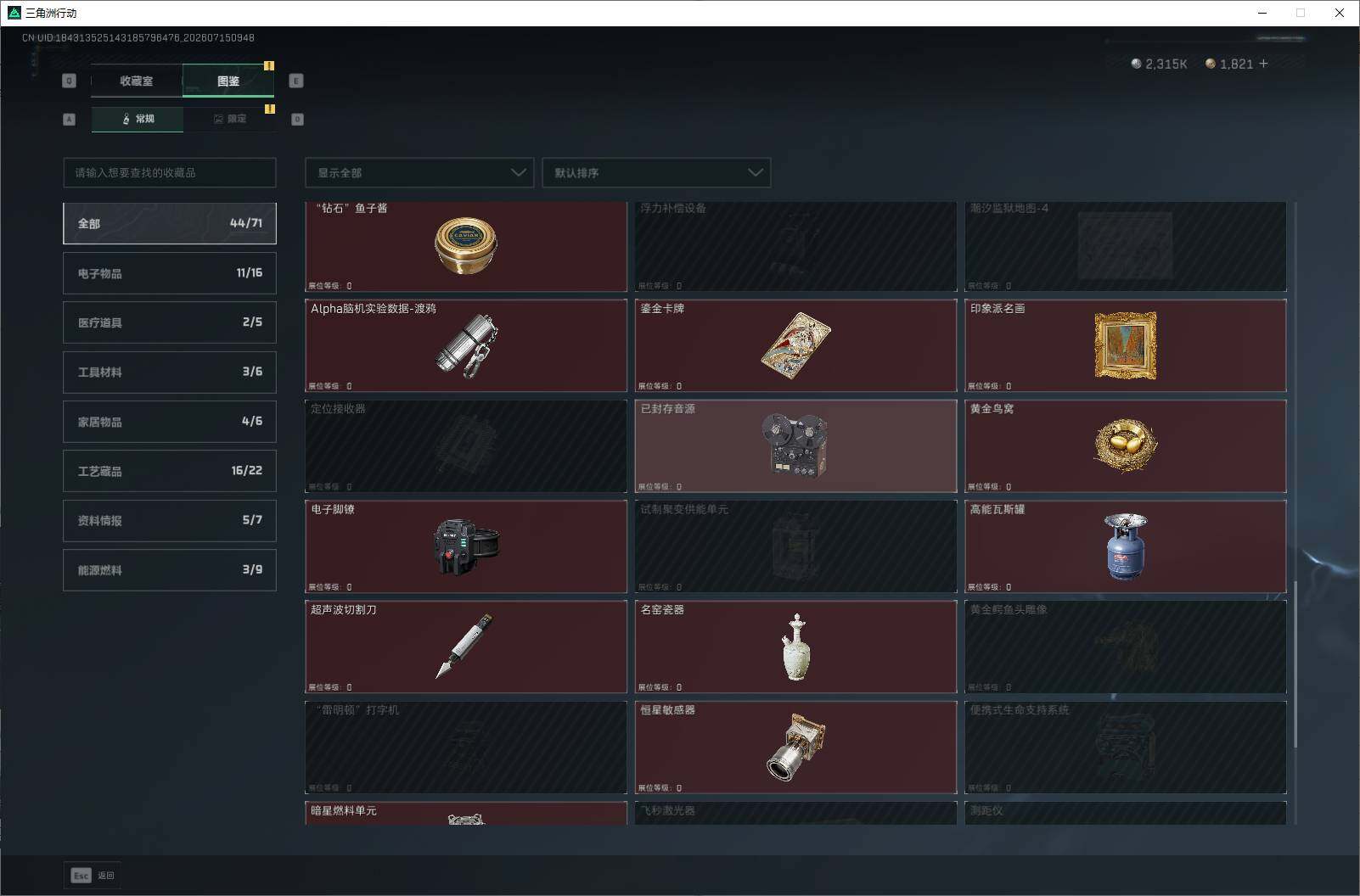Image resolution: width=1360 pixels, height=896 pixels.
Task: Expand the 默认排序 sort dropdown
Action: pos(656,172)
